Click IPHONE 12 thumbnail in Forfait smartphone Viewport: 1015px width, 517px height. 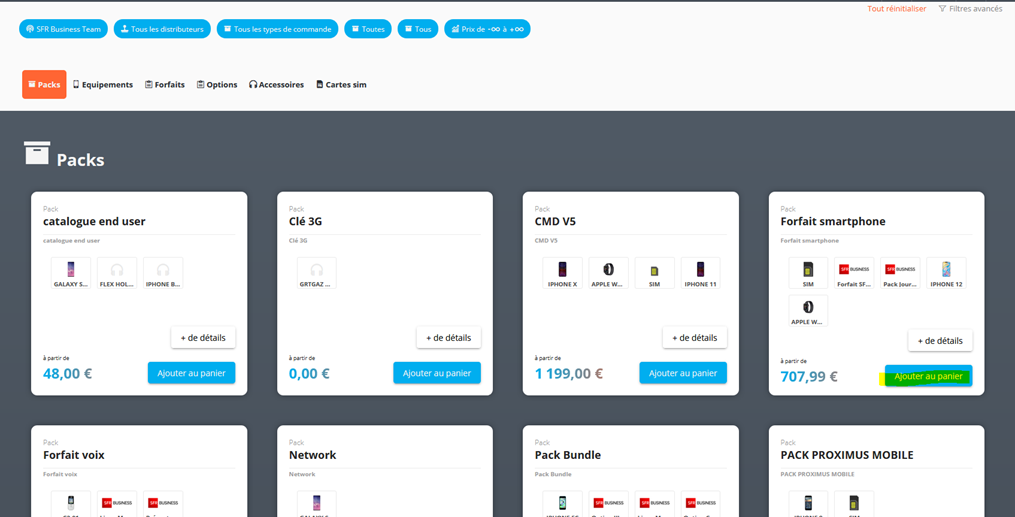(946, 273)
